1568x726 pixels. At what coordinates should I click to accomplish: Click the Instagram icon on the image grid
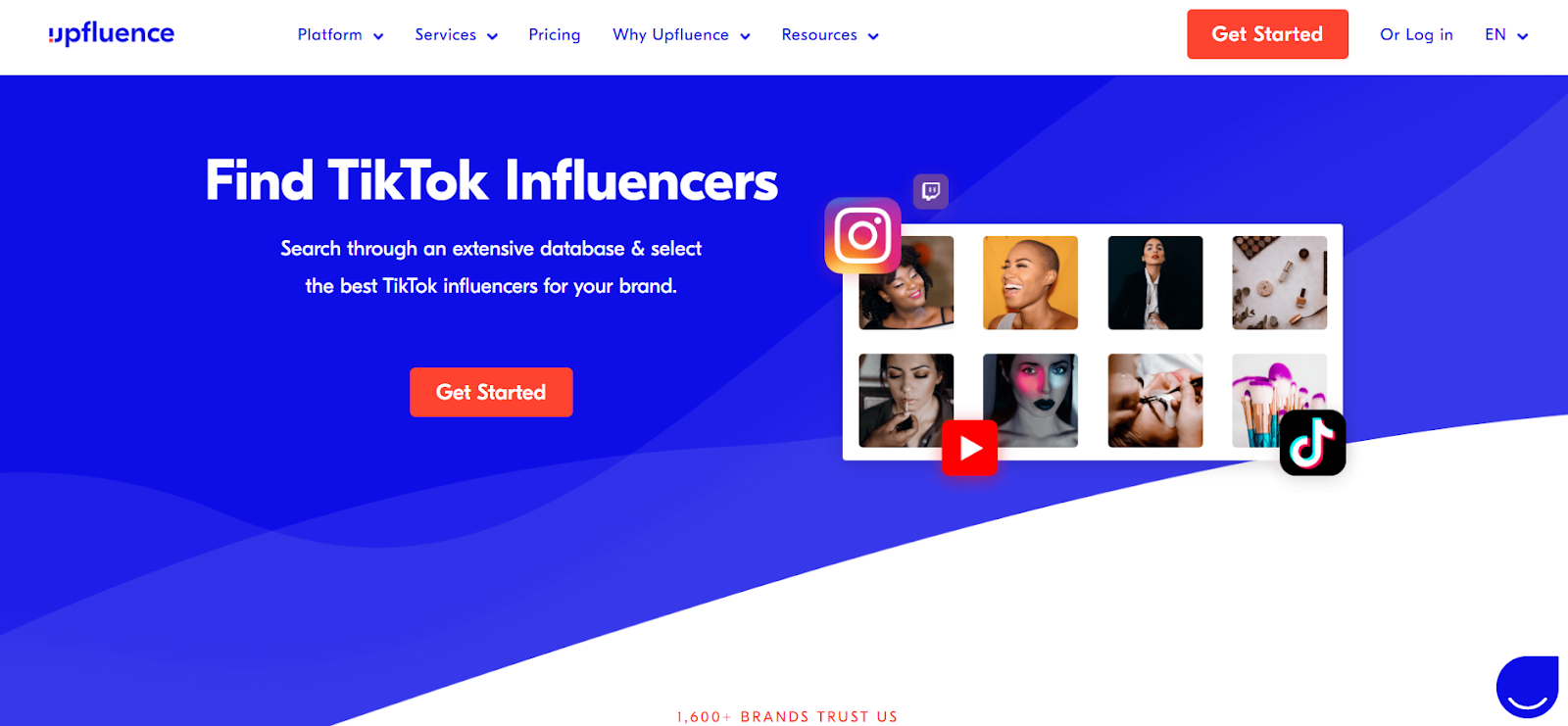point(862,235)
